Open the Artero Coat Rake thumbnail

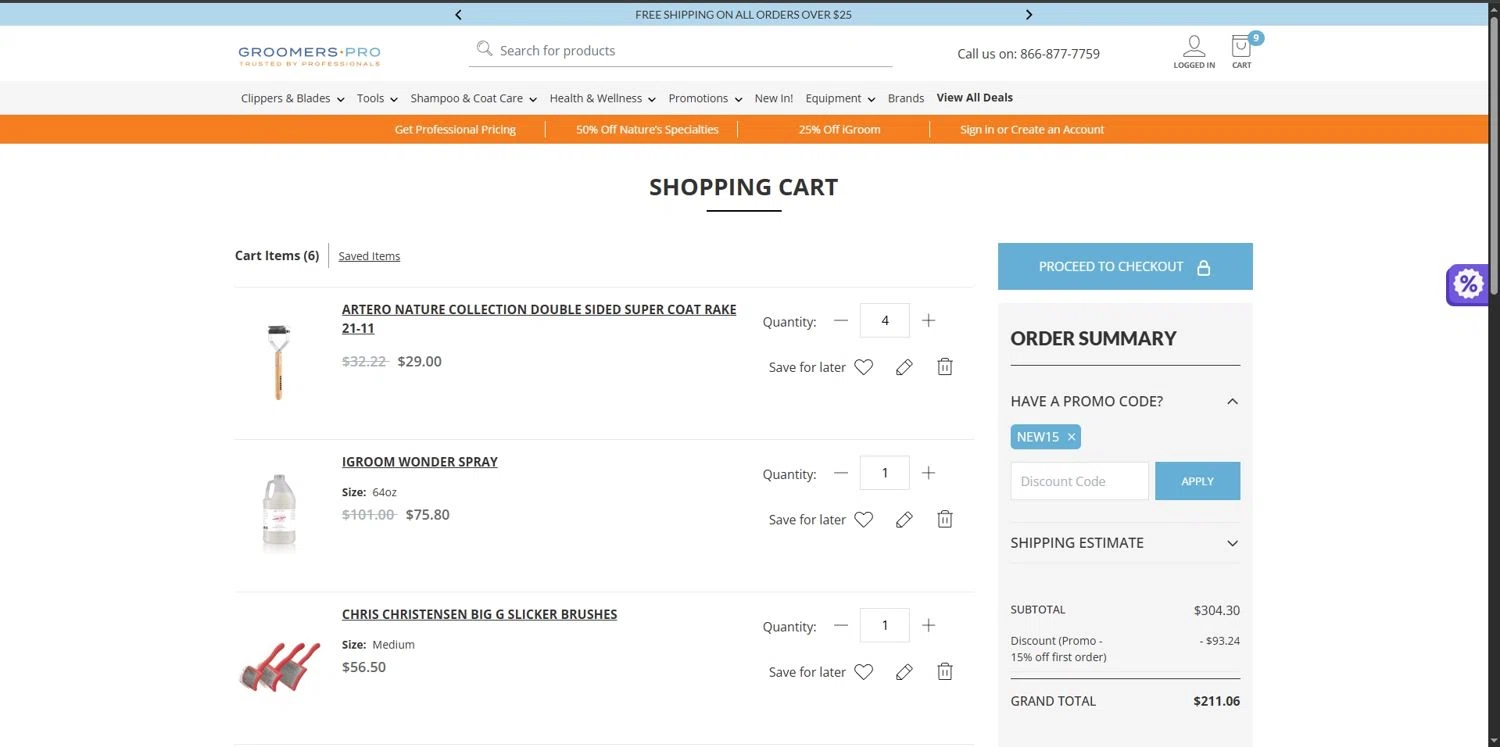coord(279,361)
